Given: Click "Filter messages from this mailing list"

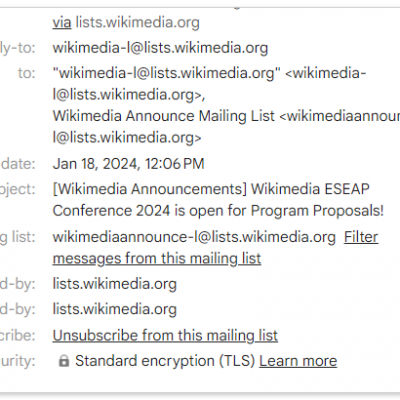Looking at the screenshot, I should [215, 248].
